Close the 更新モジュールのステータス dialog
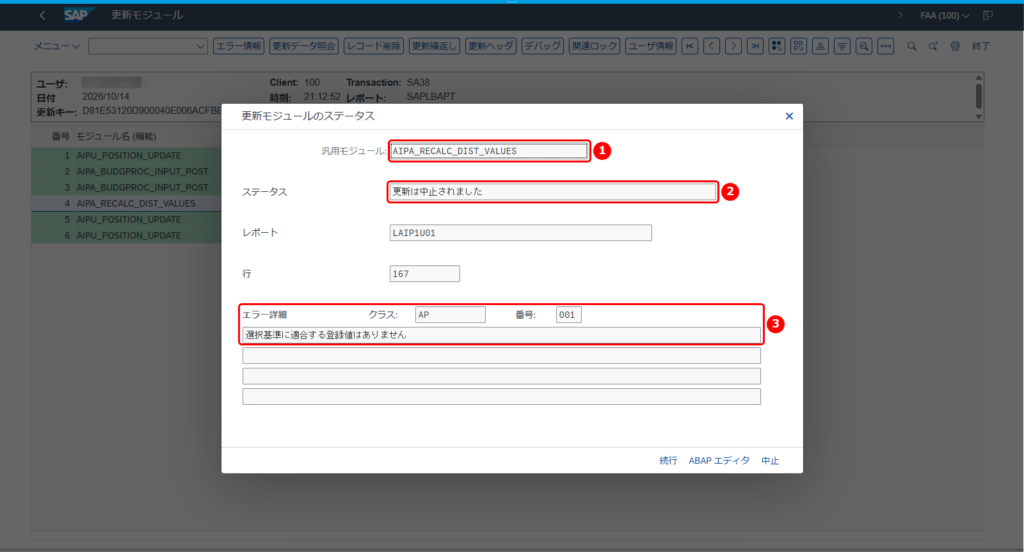The height and width of the screenshot is (552, 1024). [789, 116]
